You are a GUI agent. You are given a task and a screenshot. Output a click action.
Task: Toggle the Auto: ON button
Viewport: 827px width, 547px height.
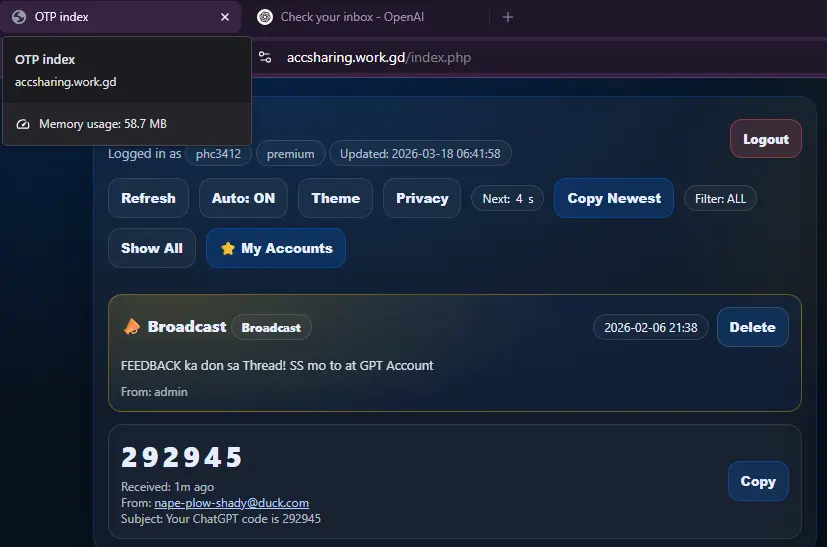(x=243, y=198)
